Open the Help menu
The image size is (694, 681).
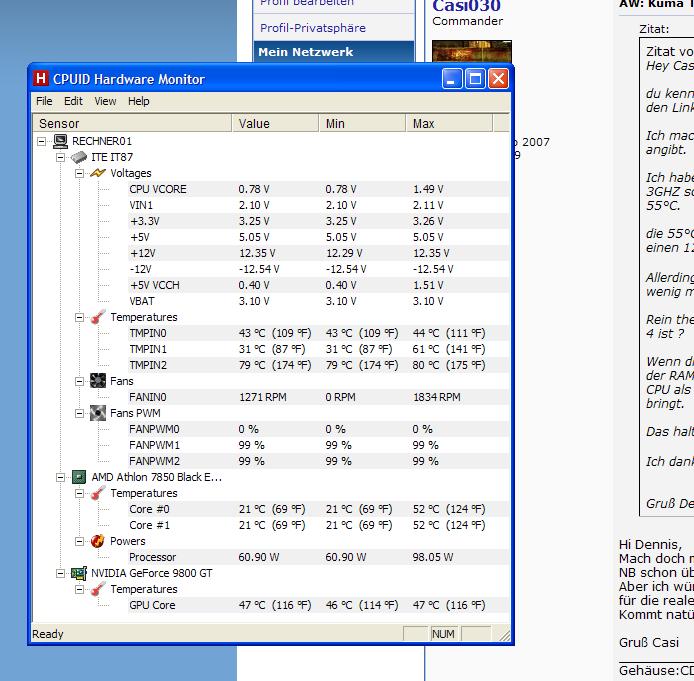pyautogui.click(x=139, y=101)
